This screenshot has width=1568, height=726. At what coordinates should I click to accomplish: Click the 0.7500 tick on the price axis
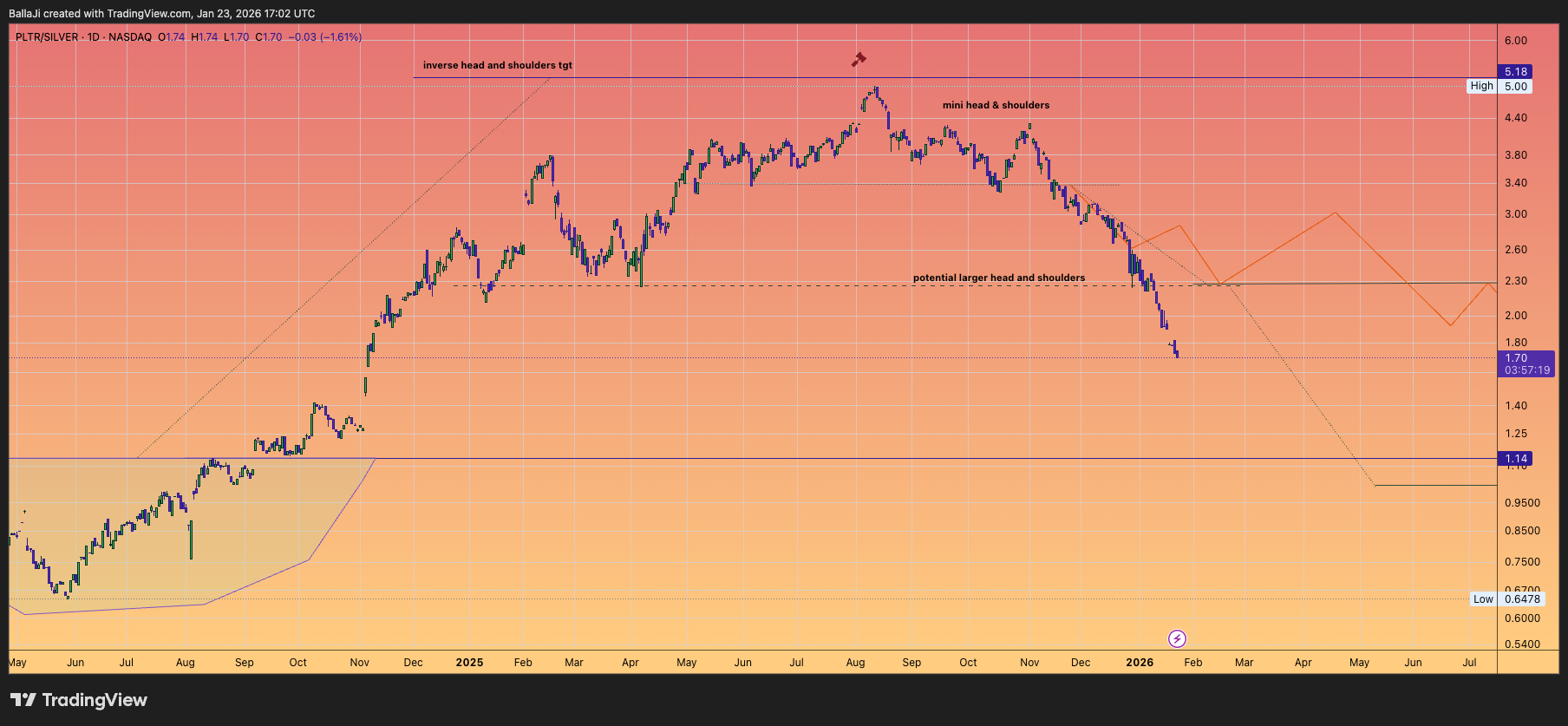(x=1522, y=562)
